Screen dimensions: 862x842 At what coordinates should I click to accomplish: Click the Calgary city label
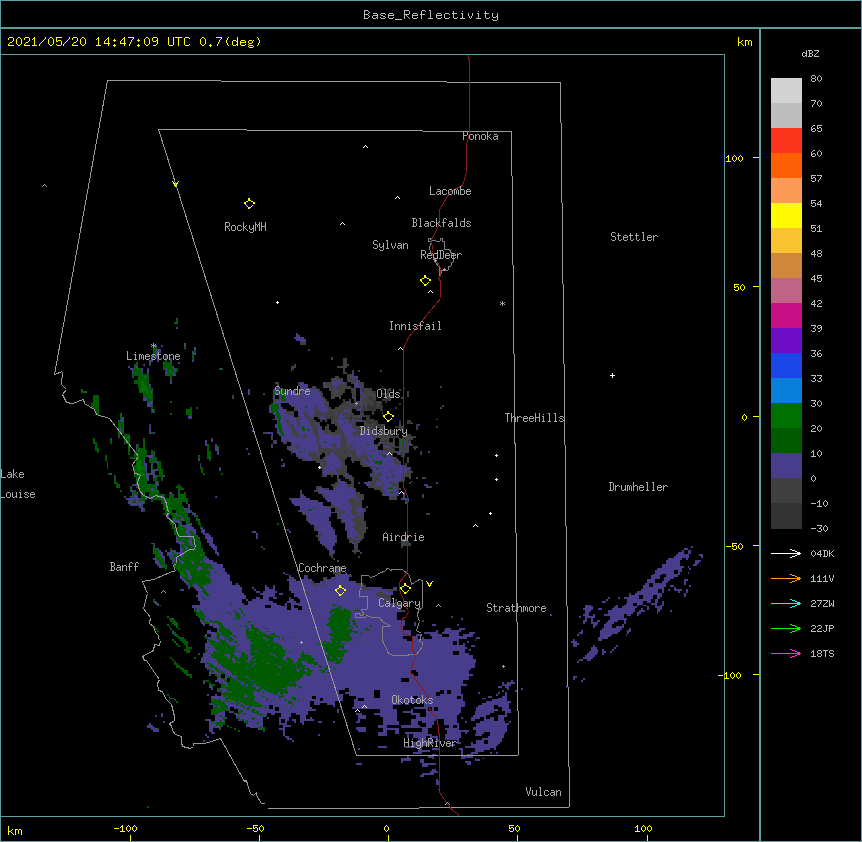(x=400, y=603)
